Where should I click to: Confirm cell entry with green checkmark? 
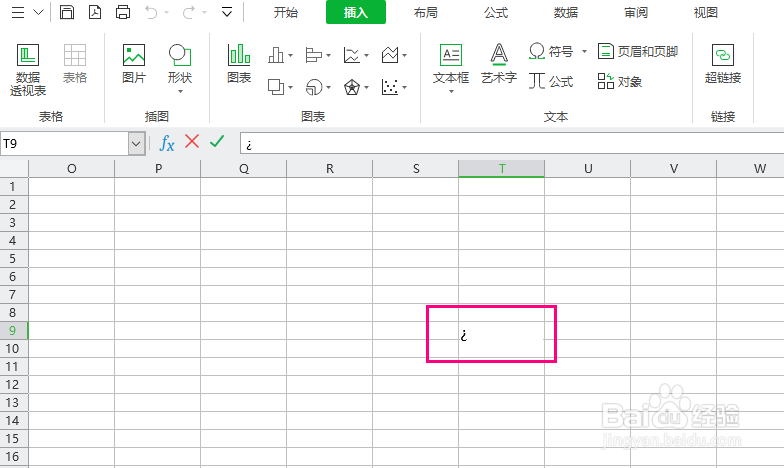click(217, 142)
